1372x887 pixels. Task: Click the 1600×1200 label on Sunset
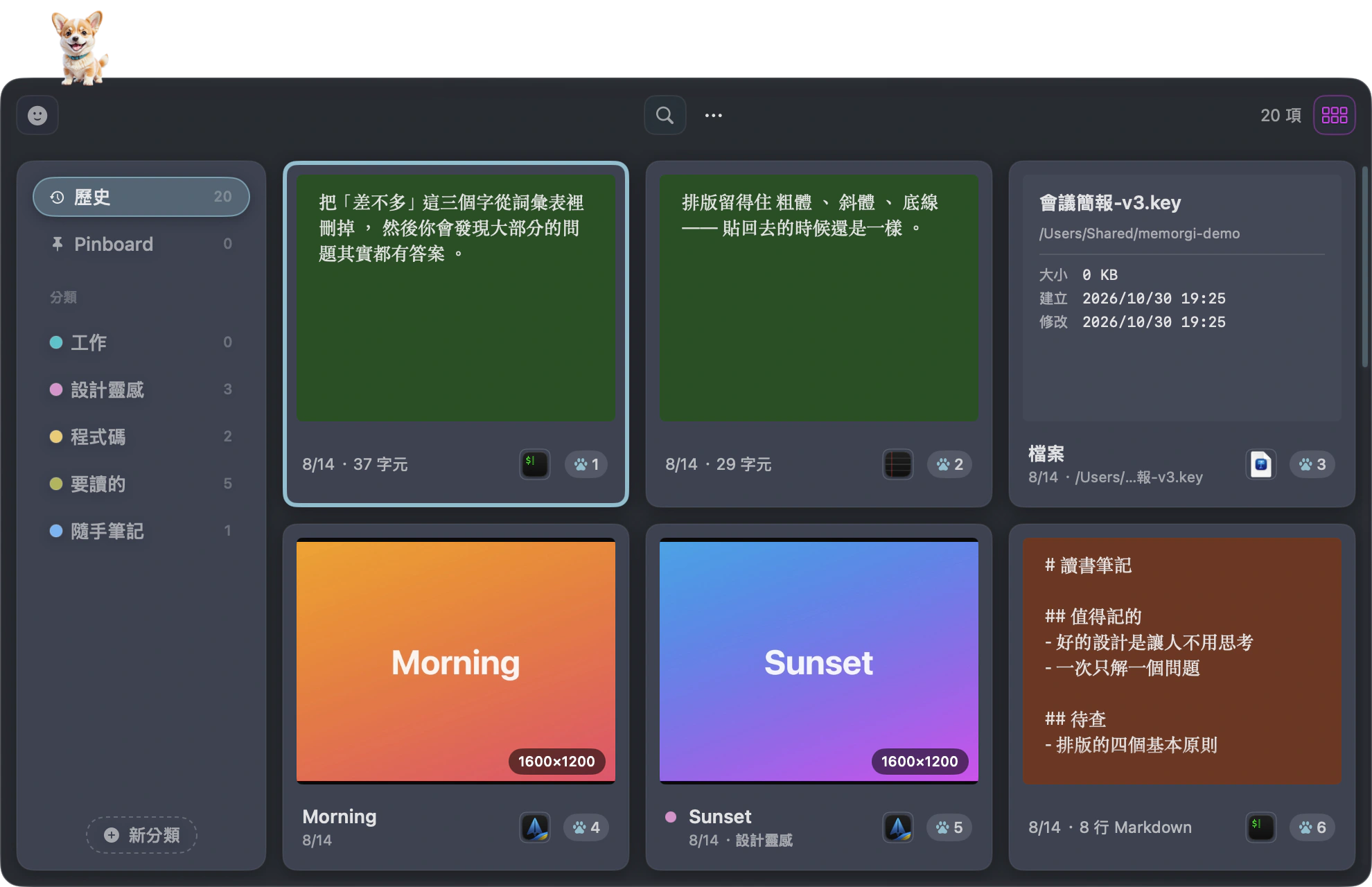coord(920,762)
